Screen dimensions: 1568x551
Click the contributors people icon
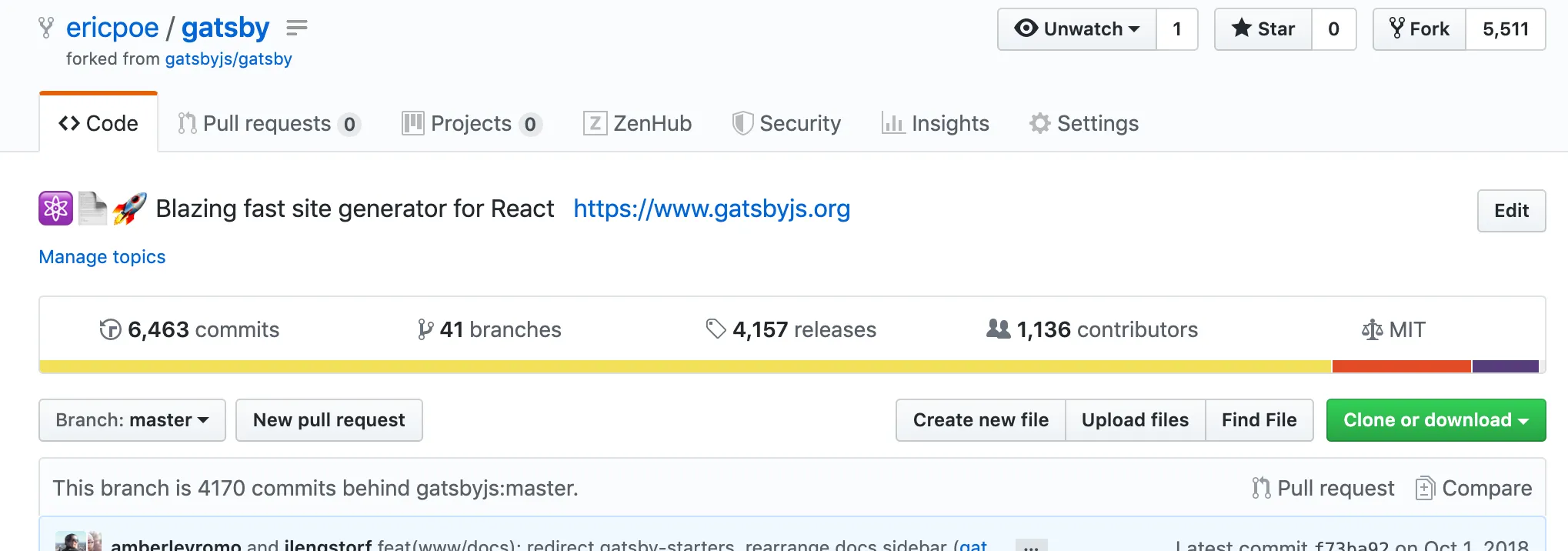click(998, 329)
